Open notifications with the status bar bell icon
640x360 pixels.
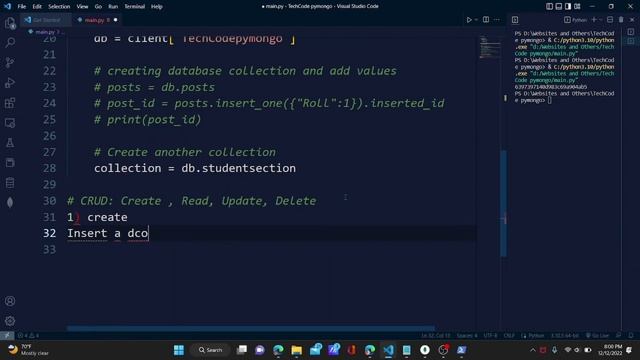tap(631, 336)
